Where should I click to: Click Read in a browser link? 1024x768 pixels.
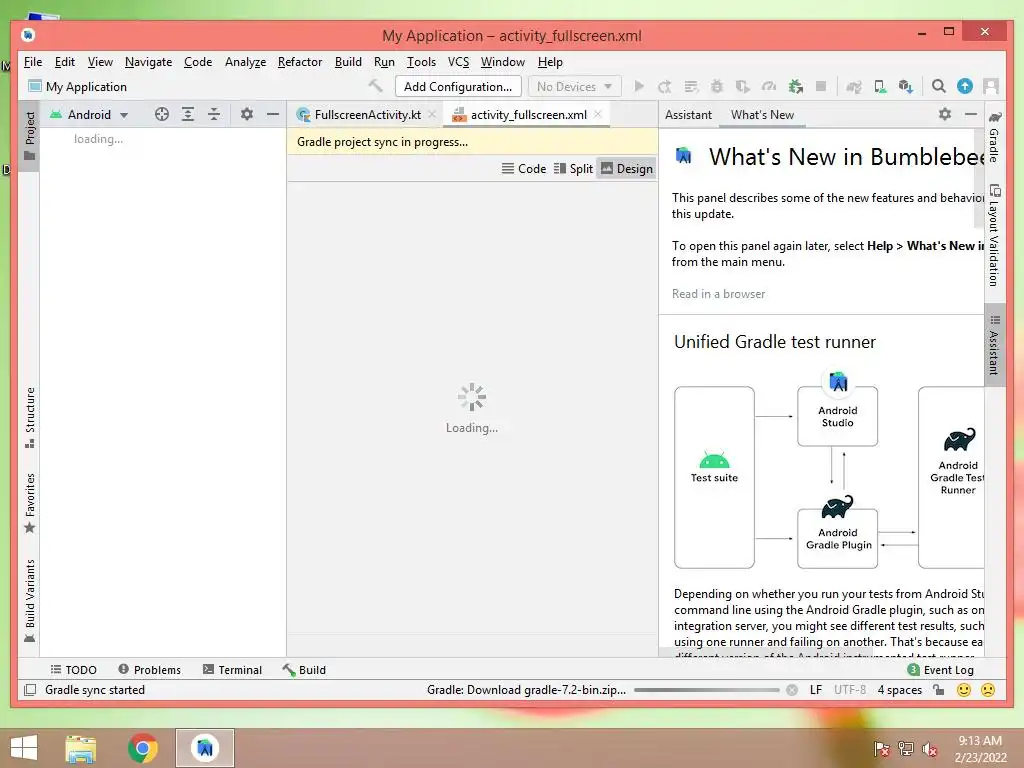718,294
